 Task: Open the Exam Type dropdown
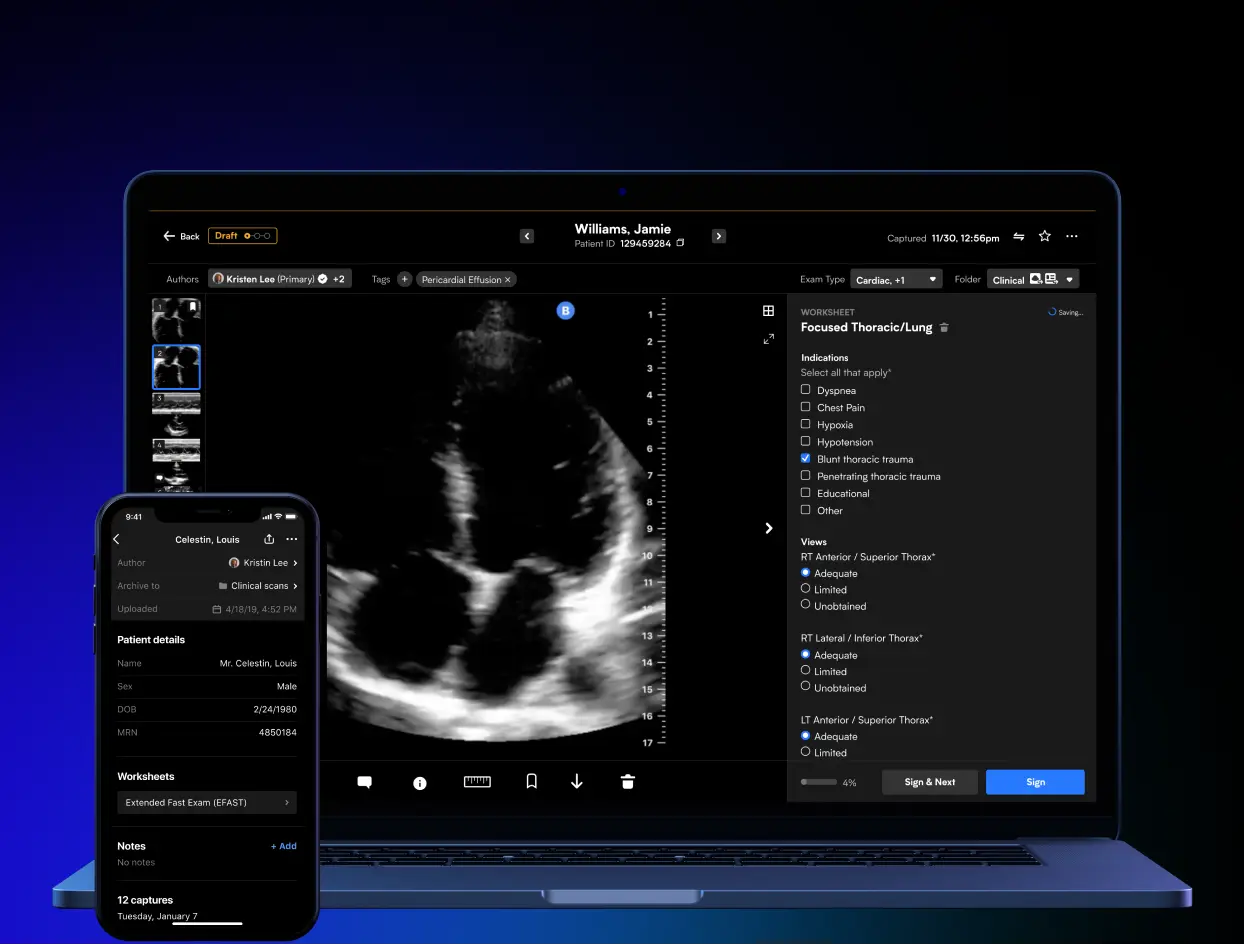pyautogui.click(x=896, y=280)
